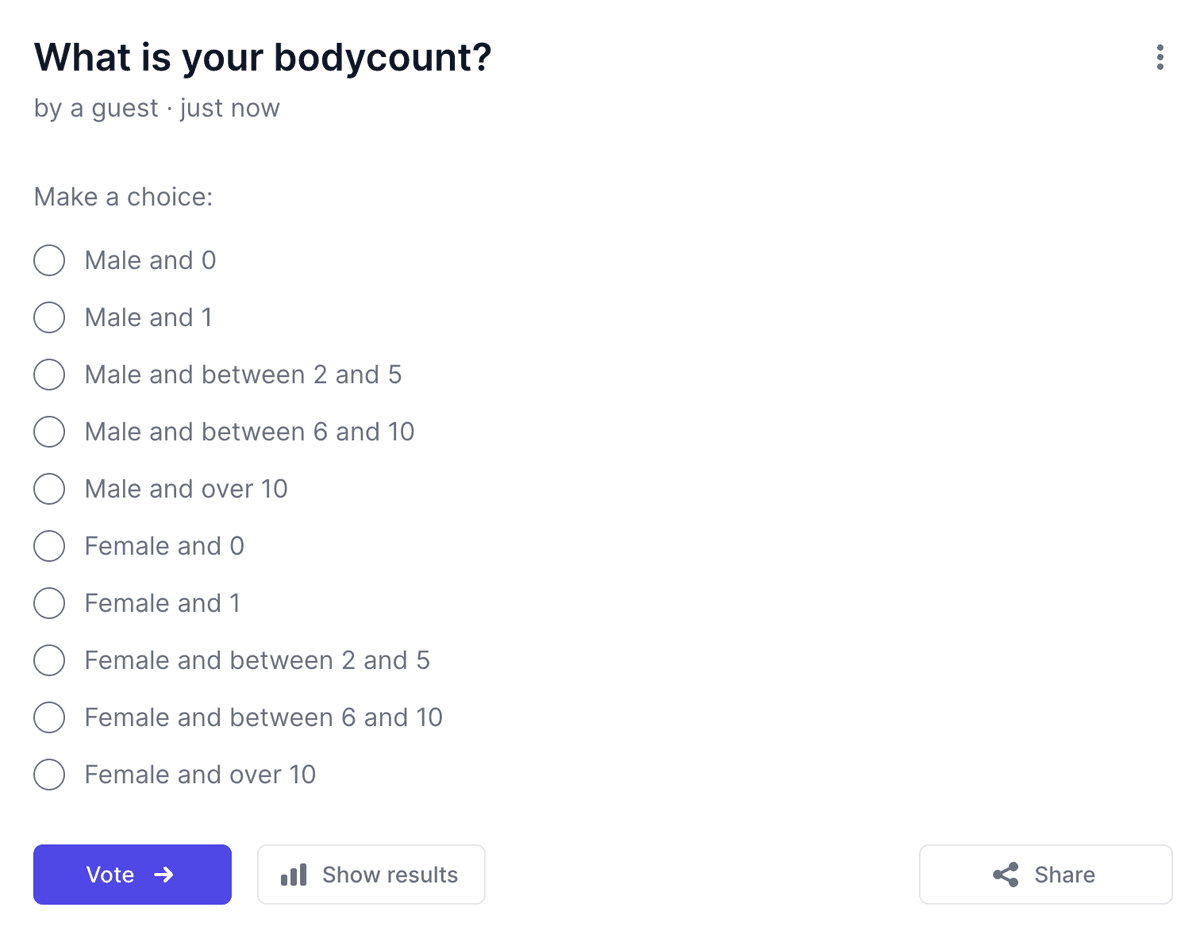Choose "Male and 1" radio button

point(49,318)
